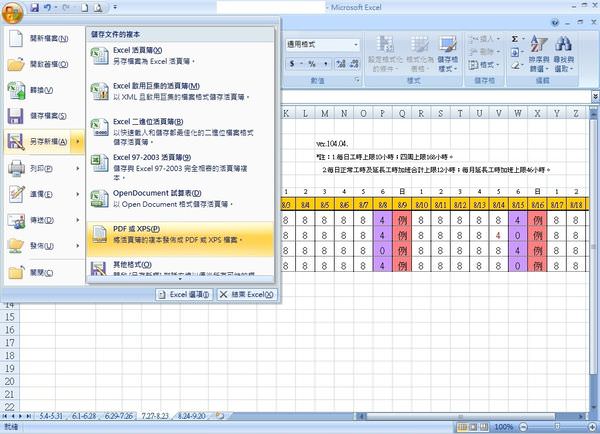
Task: Click 另存新檔(A) Save As entry
Action: point(39,142)
